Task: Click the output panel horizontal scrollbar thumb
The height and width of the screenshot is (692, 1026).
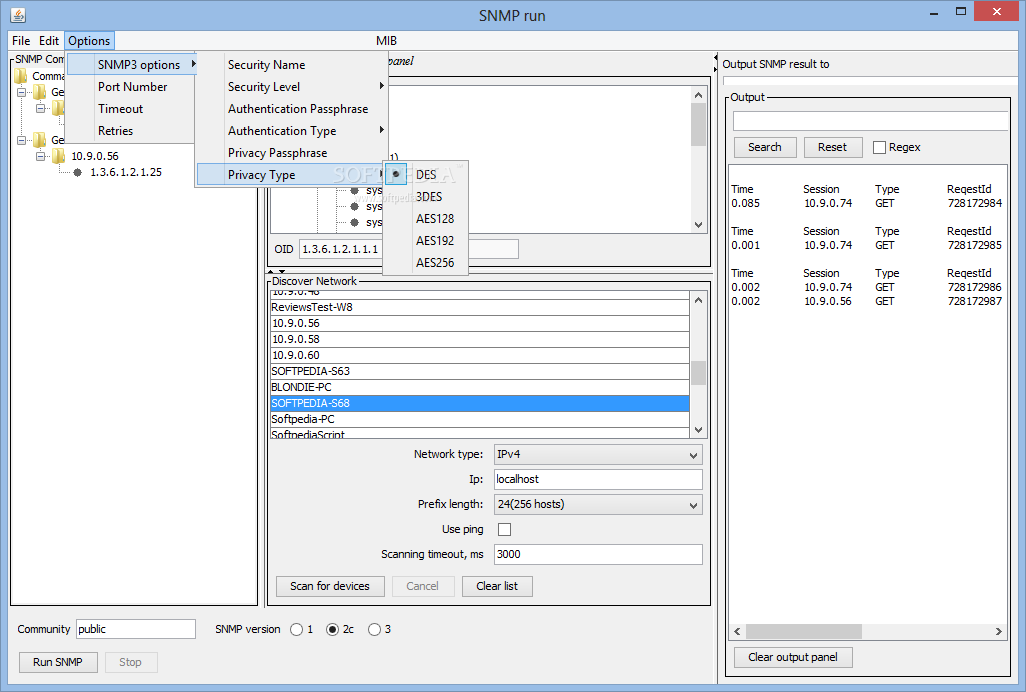Action: [804, 631]
